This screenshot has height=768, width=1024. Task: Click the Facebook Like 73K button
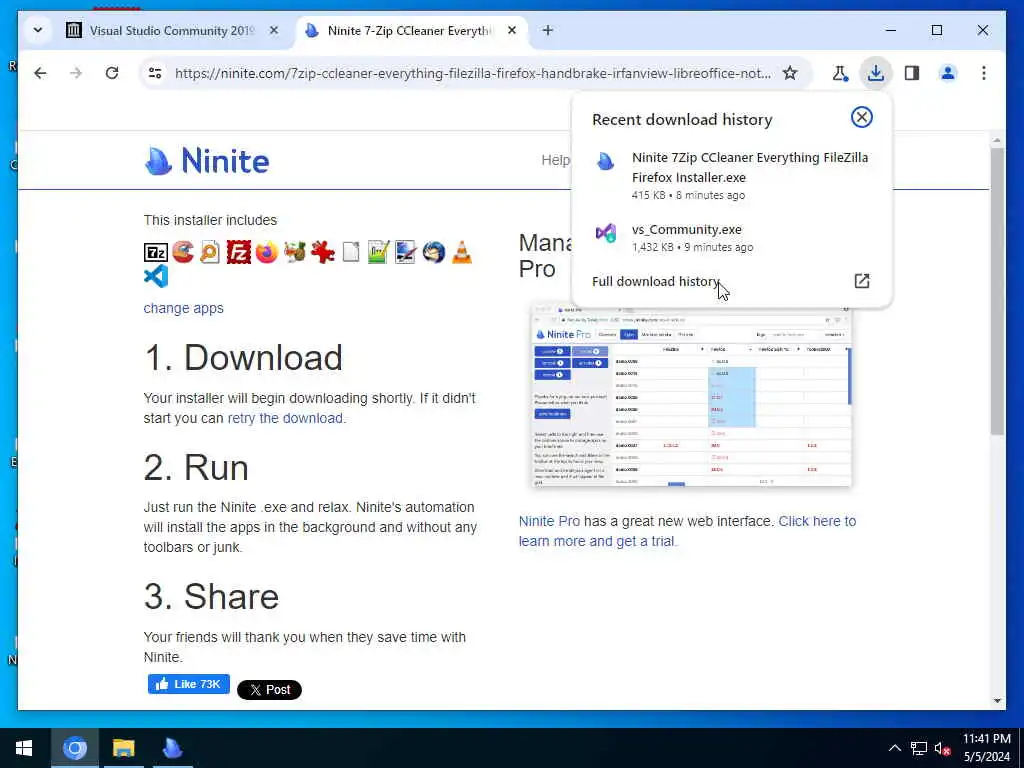(189, 684)
